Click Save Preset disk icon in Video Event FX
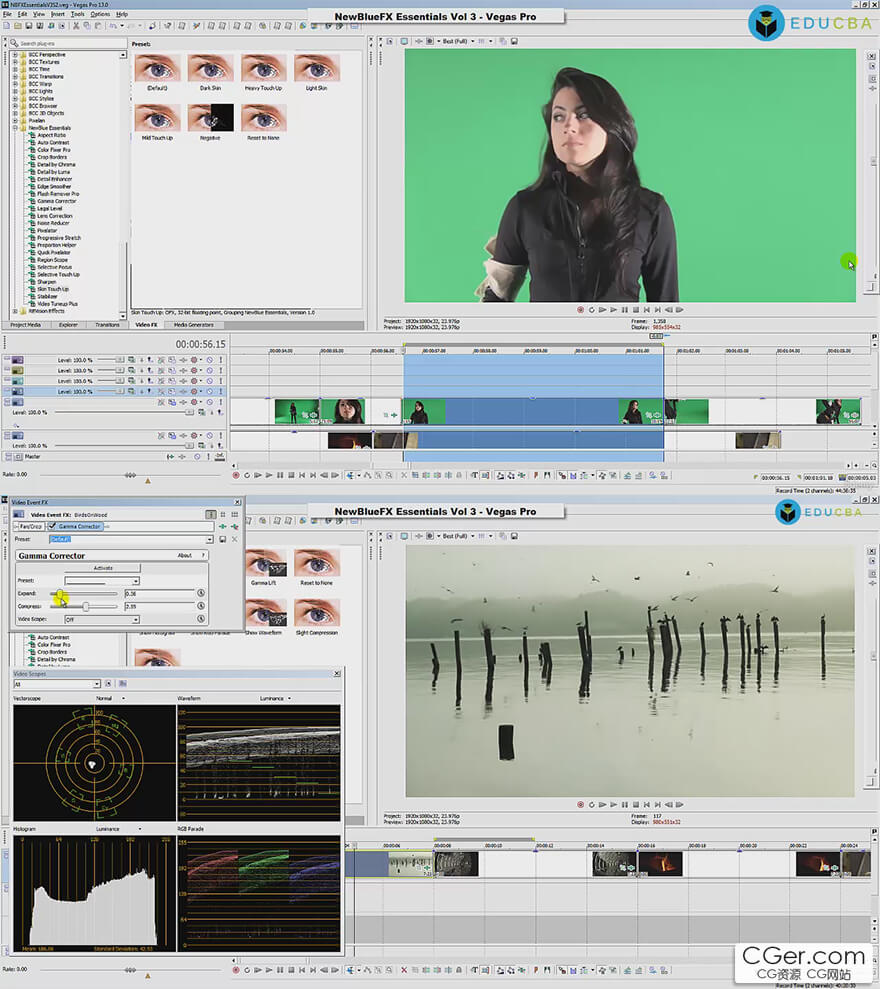 tap(223, 539)
